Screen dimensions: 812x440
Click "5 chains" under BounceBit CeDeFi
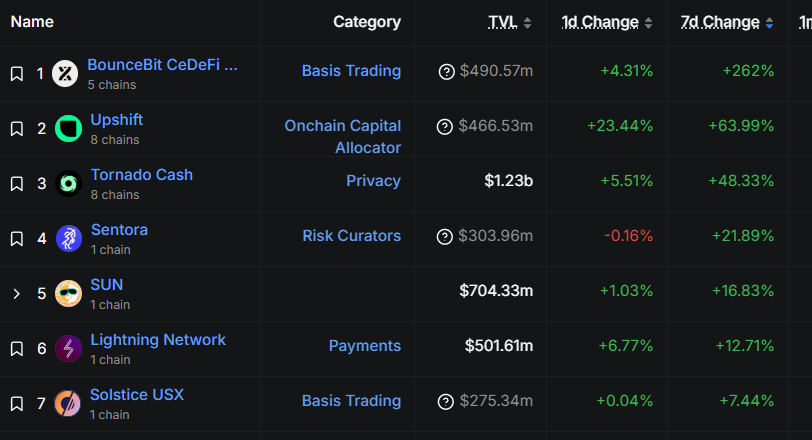tap(112, 85)
